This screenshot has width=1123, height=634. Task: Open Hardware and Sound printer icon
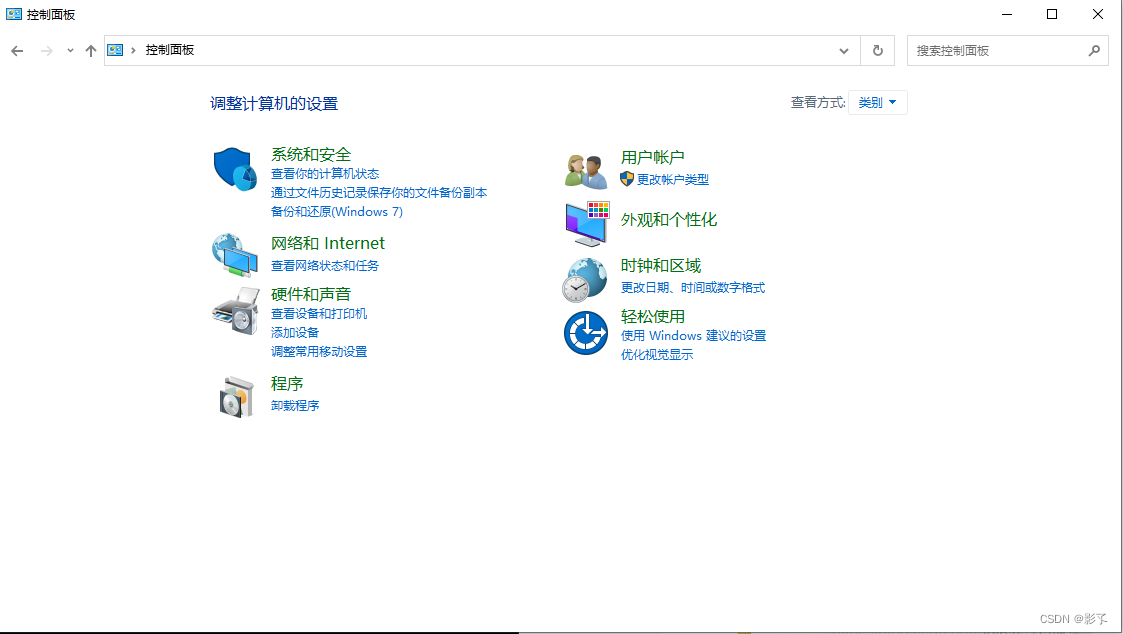(236, 311)
